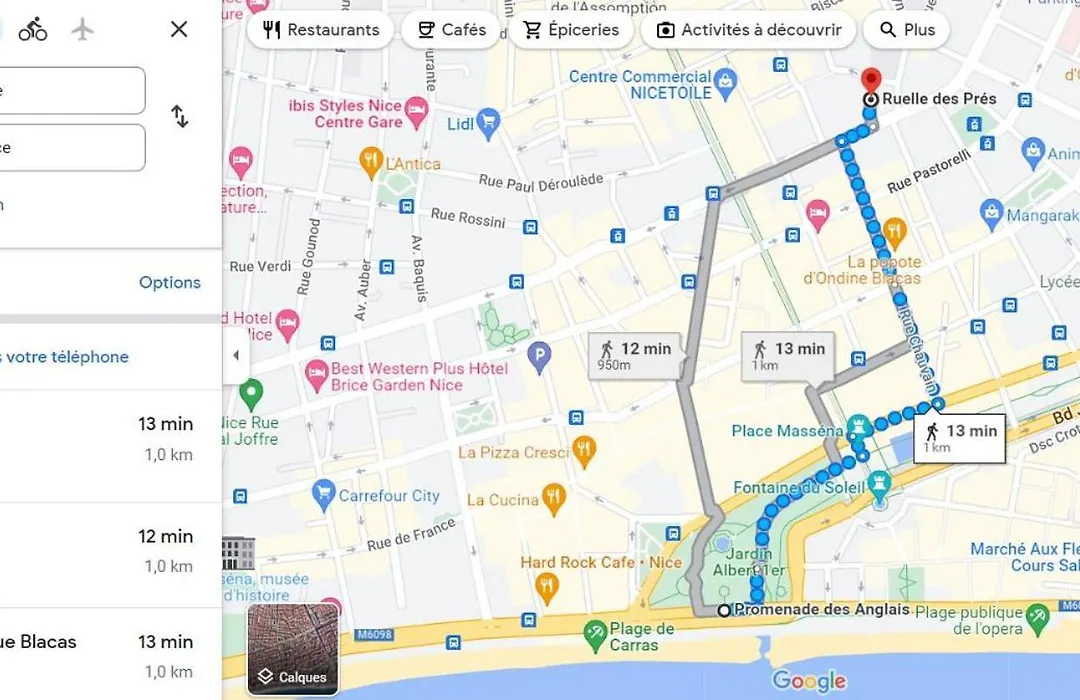Click the red destination pin at Ruelle des Prés
This screenshot has width=1080, height=700.
[x=871, y=81]
